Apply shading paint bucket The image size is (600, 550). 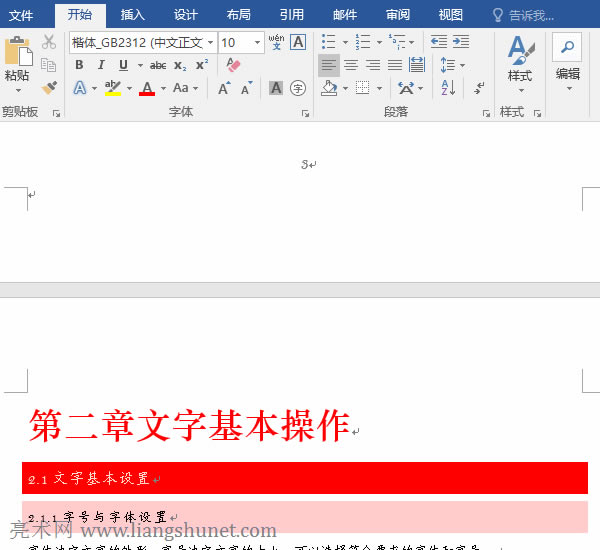[x=329, y=88]
